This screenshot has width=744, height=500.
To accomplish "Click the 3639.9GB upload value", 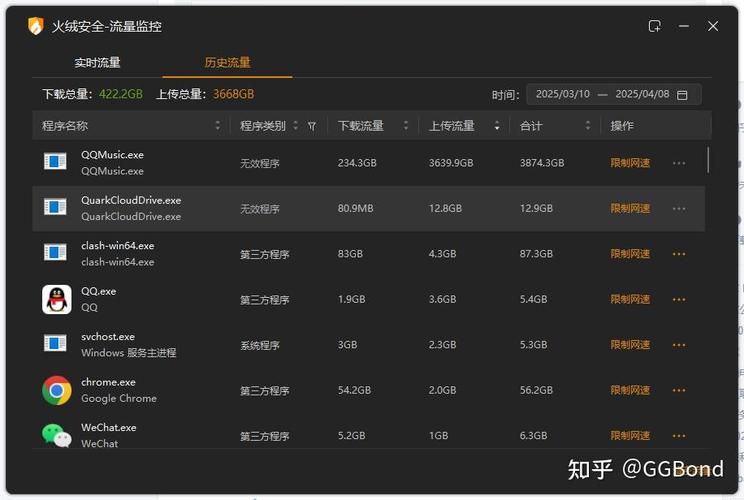I will click(451, 163).
